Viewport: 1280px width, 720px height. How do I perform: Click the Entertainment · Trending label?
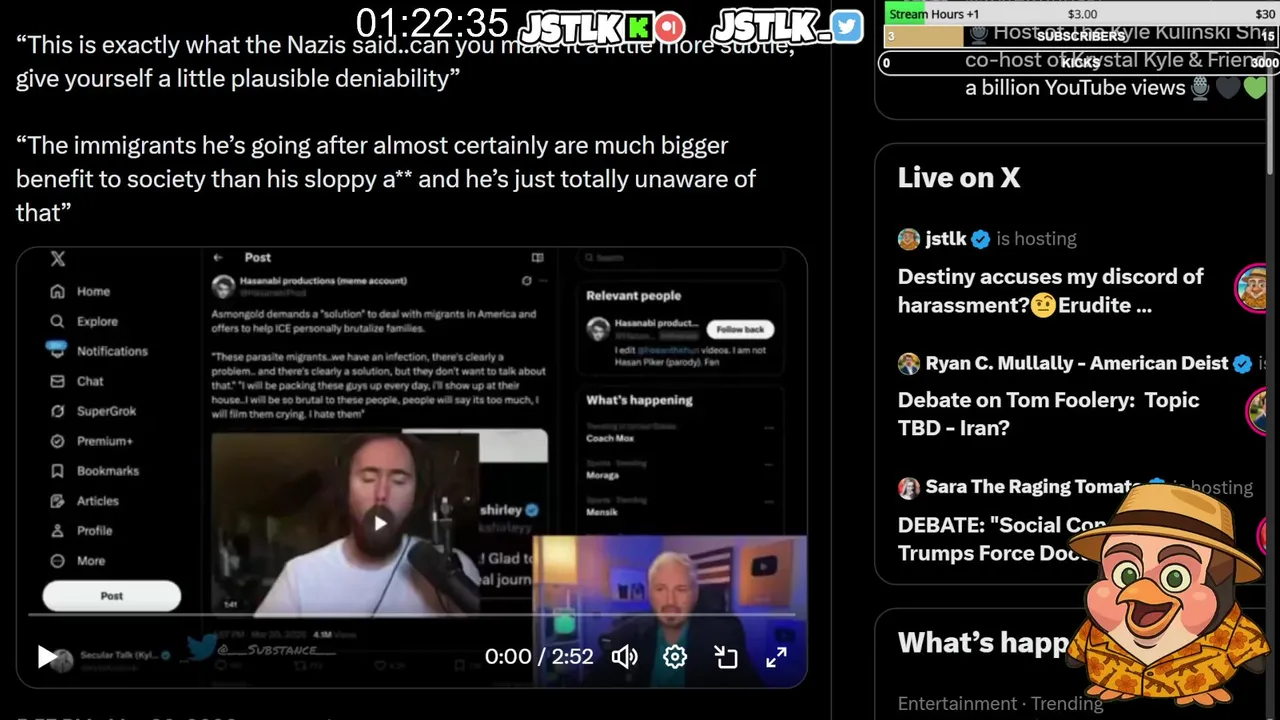pos(1000,704)
